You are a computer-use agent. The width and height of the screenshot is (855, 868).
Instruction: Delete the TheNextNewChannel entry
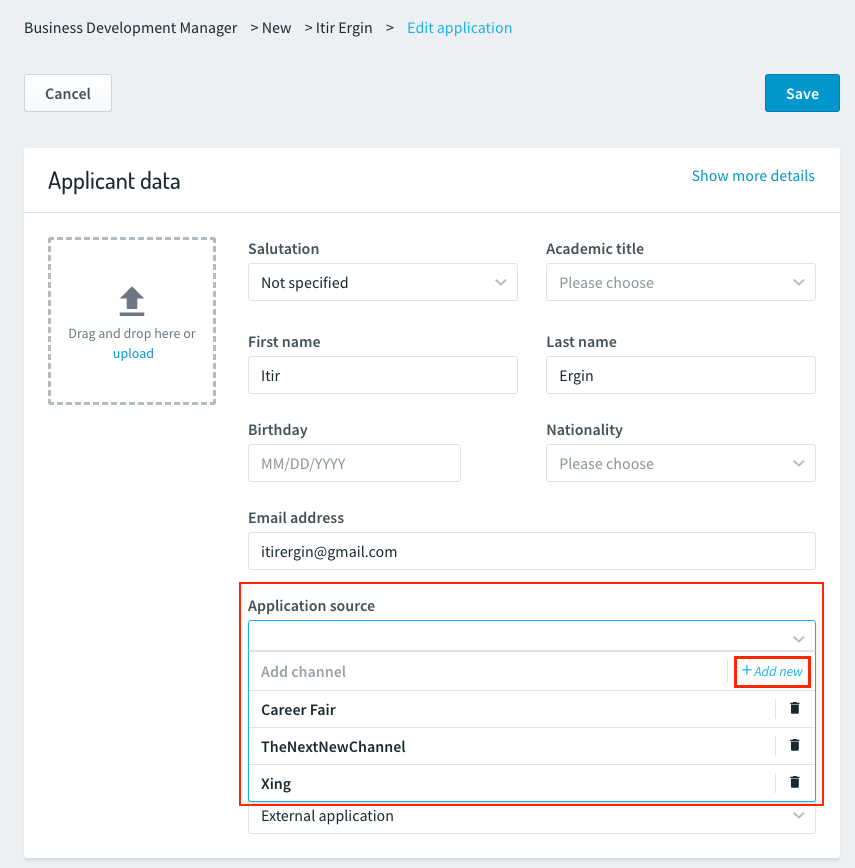[795, 745]
